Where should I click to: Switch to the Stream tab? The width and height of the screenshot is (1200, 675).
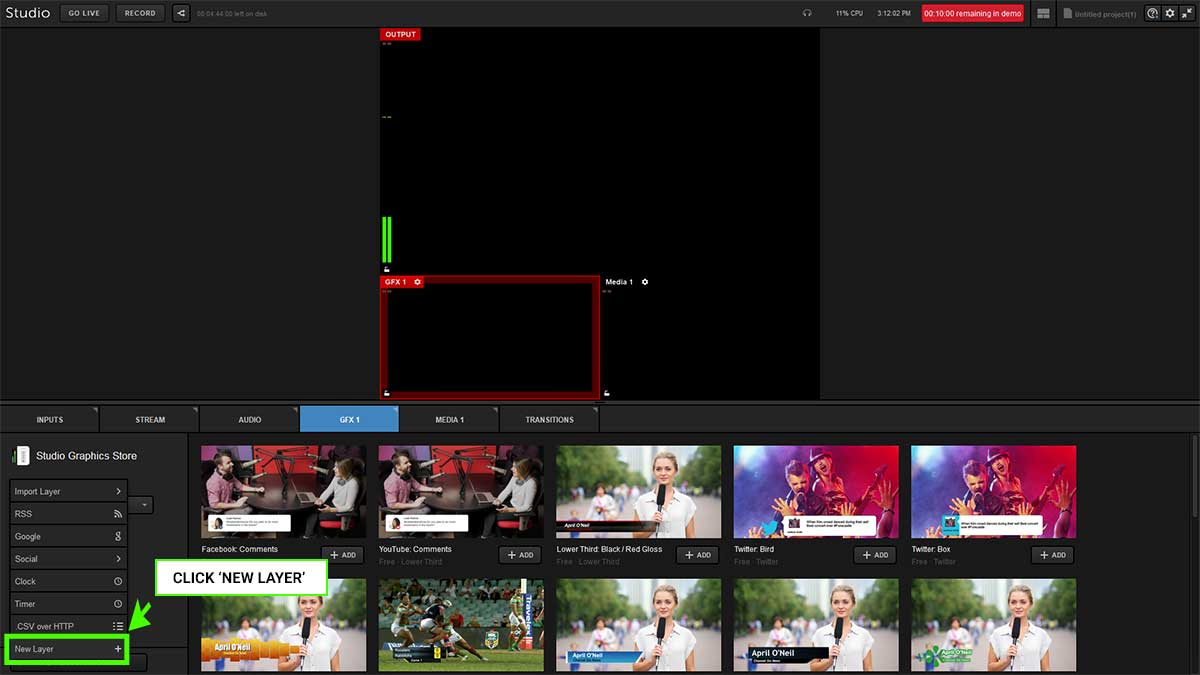pyautogui.click(x=150, y=419)
